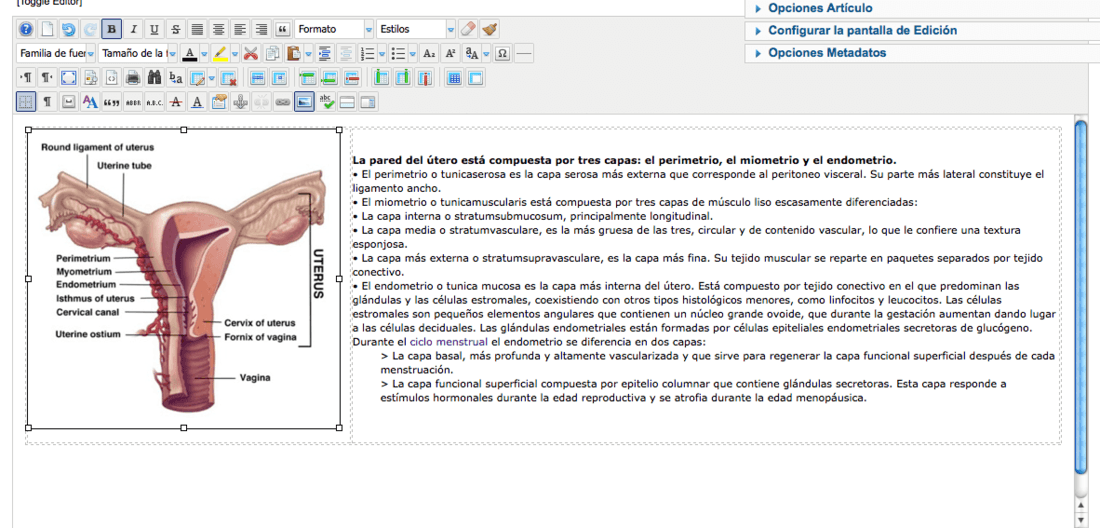Screen dimensions: 1100x528
Task: Click the ciclo menstrual link
Action: pyautogui.click(x=448, y=342)
